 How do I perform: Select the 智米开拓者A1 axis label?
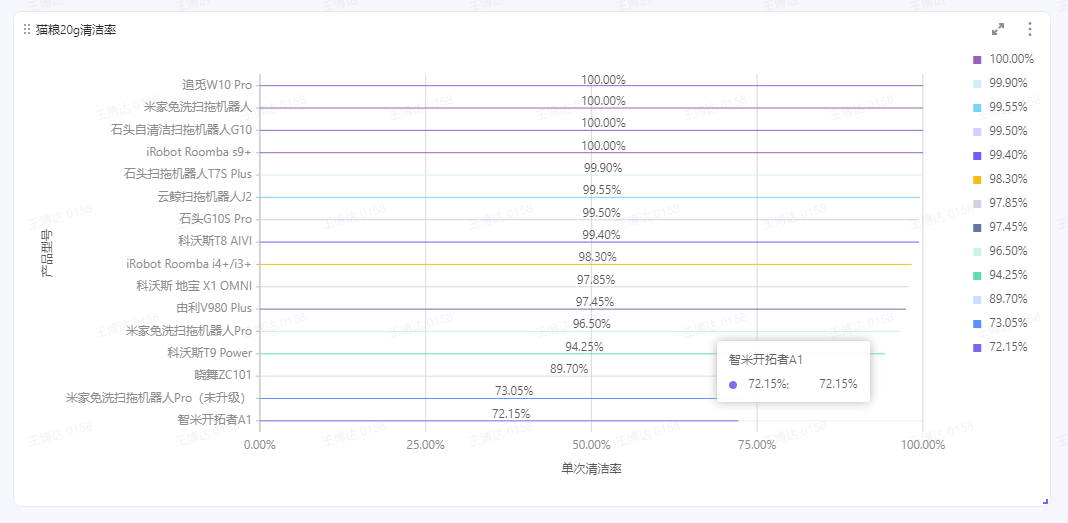(215, 420)
